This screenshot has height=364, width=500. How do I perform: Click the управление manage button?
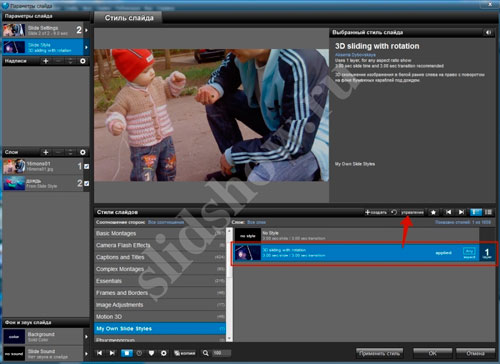(x=412, y=212)
